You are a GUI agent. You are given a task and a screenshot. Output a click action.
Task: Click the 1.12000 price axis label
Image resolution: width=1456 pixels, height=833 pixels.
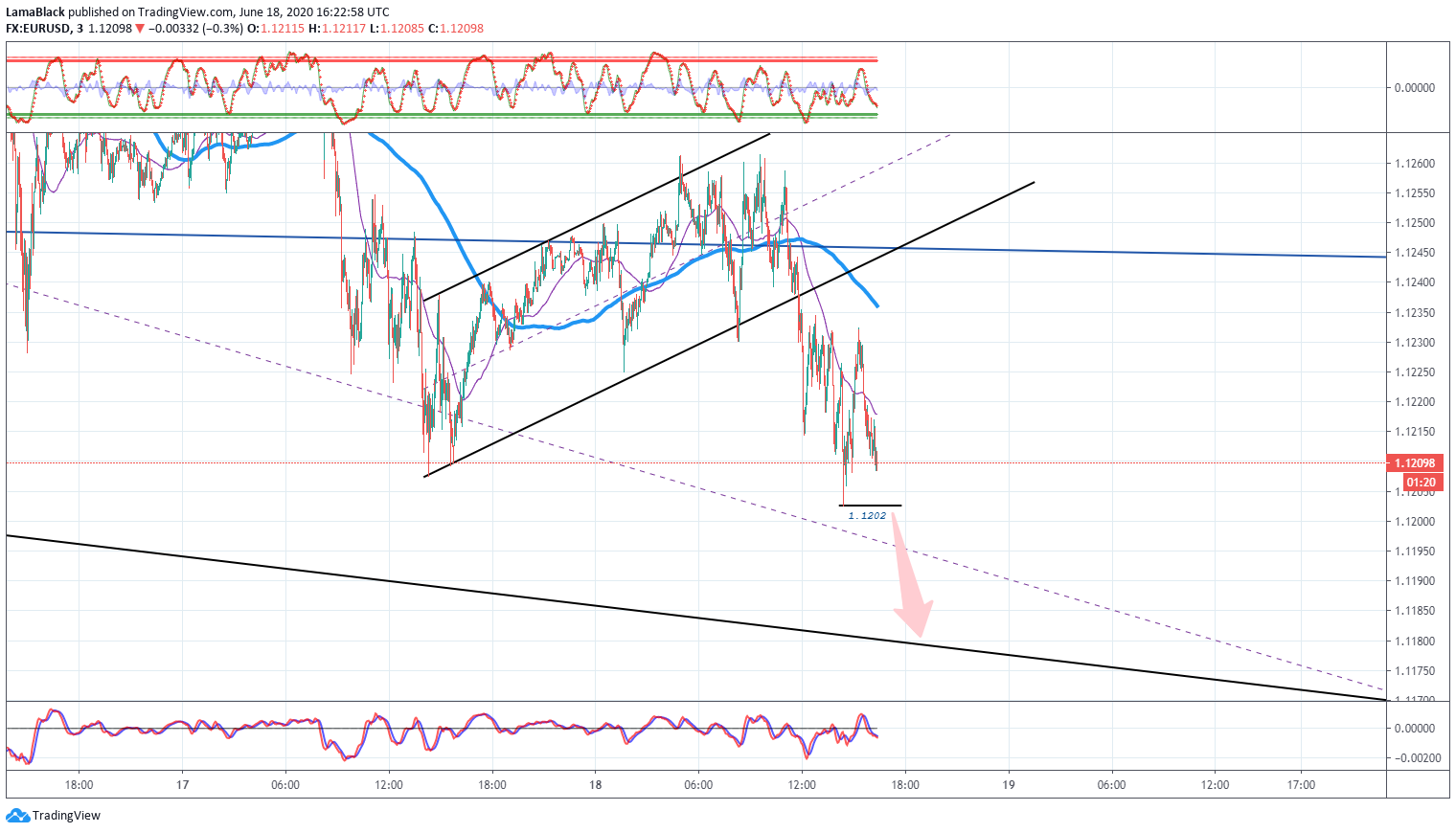click(x=1415, y=522)
